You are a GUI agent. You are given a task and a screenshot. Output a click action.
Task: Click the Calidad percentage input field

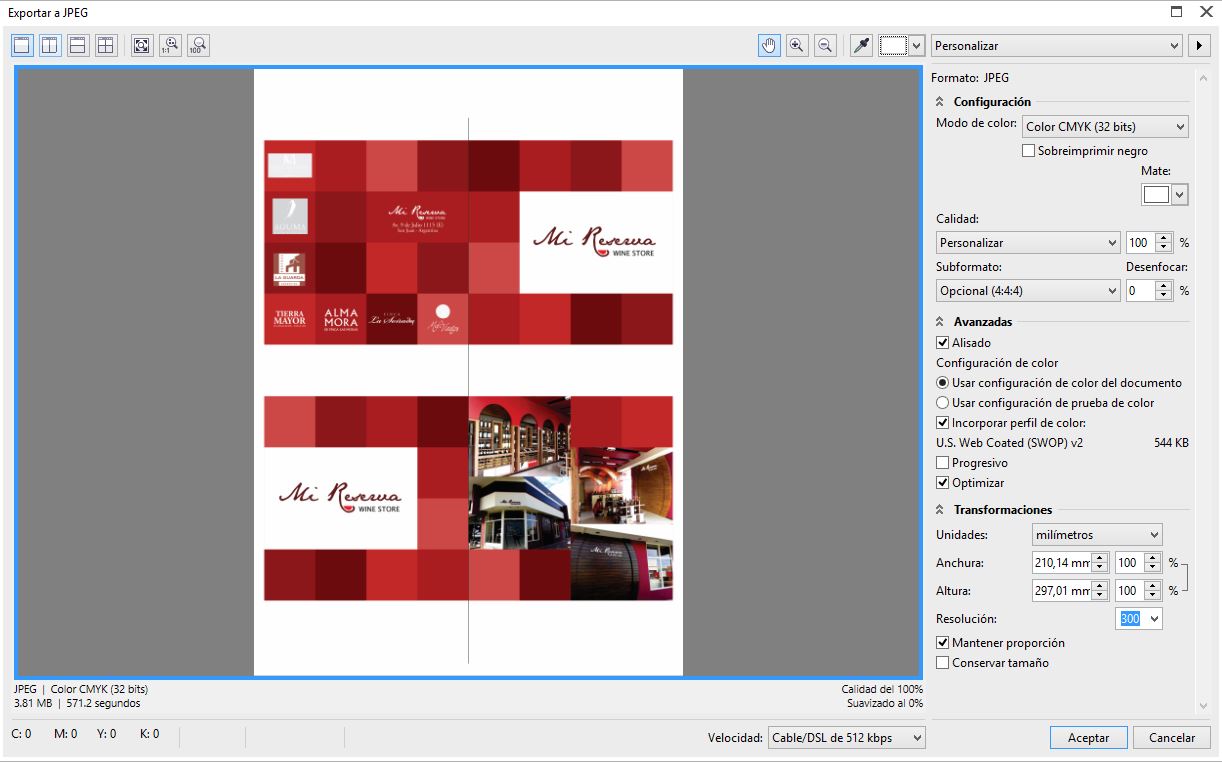tap(1140, 242)
